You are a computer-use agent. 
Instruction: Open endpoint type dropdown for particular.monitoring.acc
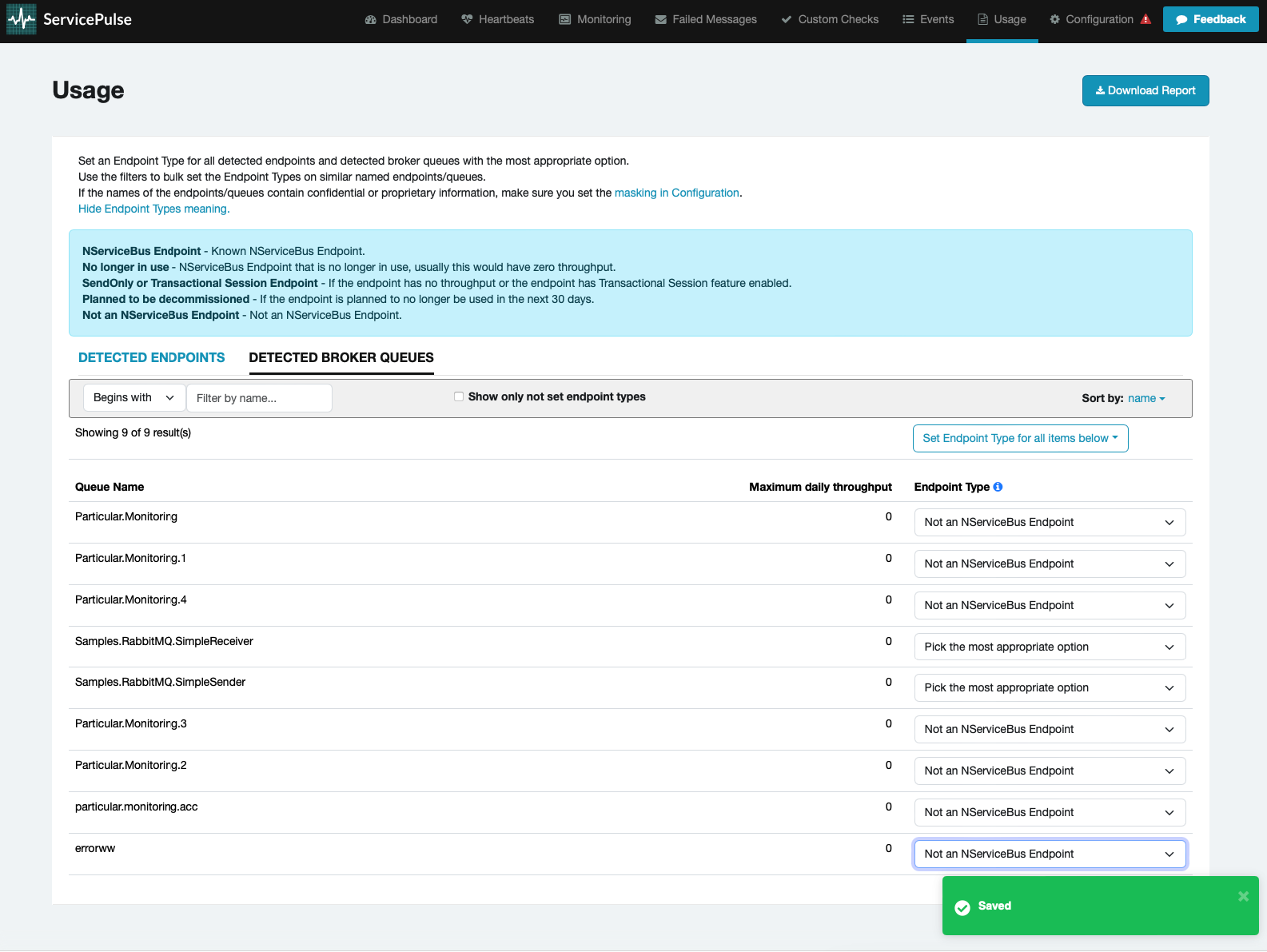point(1050,812)
